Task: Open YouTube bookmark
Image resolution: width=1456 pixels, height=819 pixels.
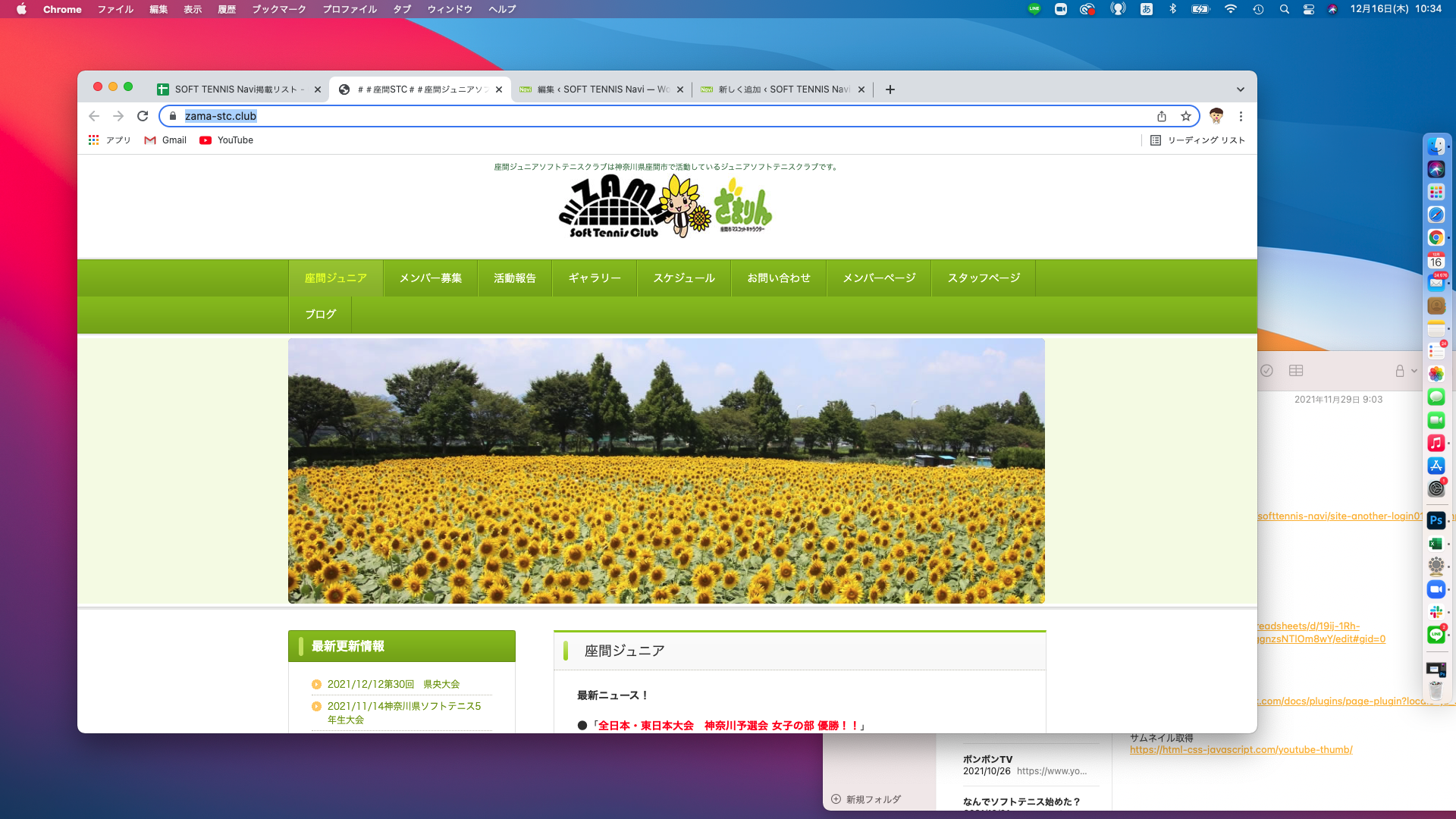Action: tap(226, 140)
